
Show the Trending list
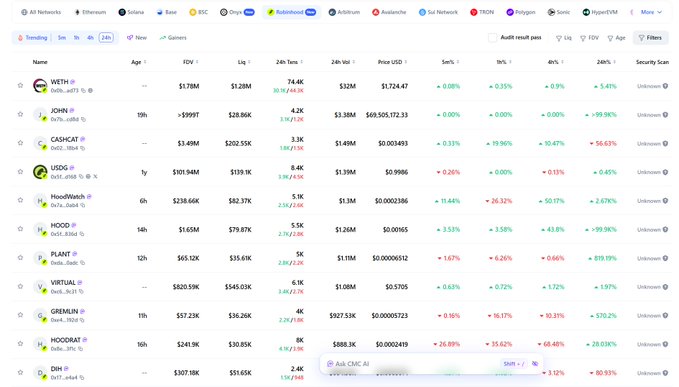32,38
